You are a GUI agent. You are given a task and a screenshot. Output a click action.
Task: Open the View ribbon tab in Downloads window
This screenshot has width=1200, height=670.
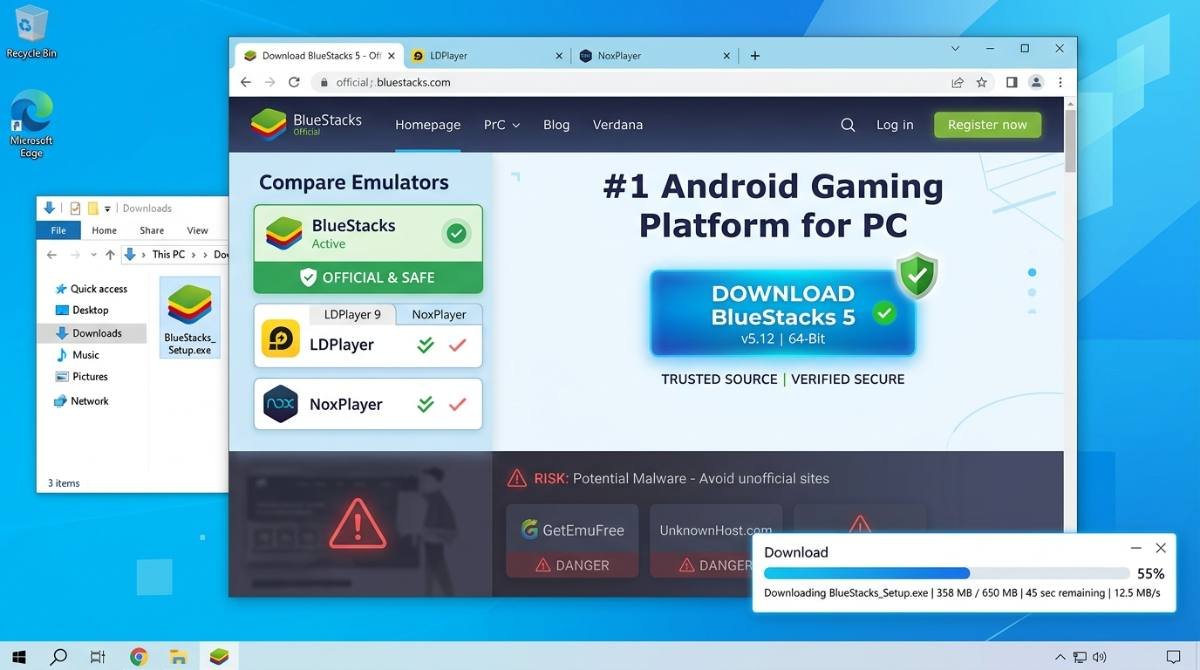pos(198,230)
